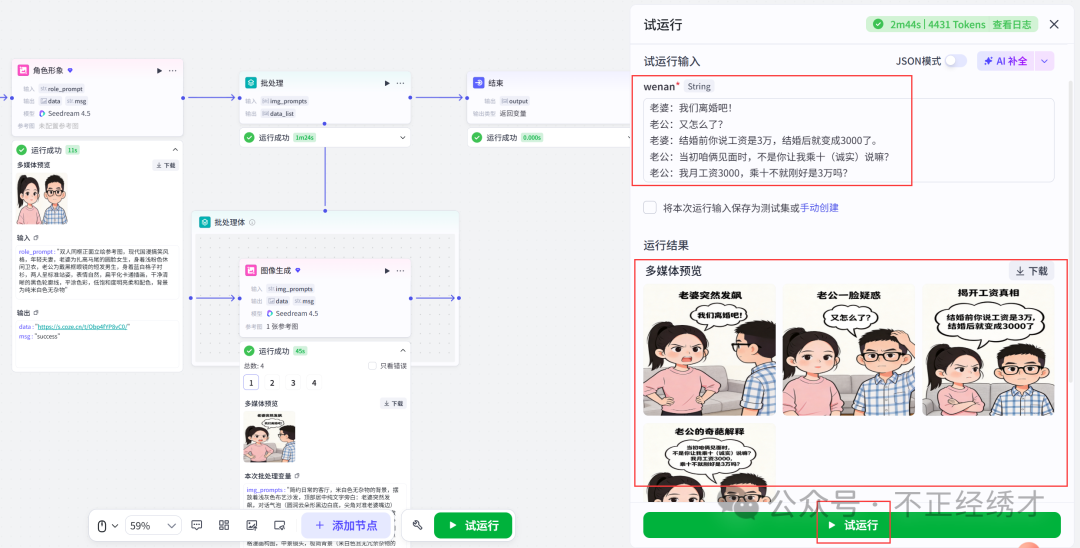The width and height of the screenshot is (1080, 548).
Task: Click the 手动创建 link
Action: pos(819,207)
